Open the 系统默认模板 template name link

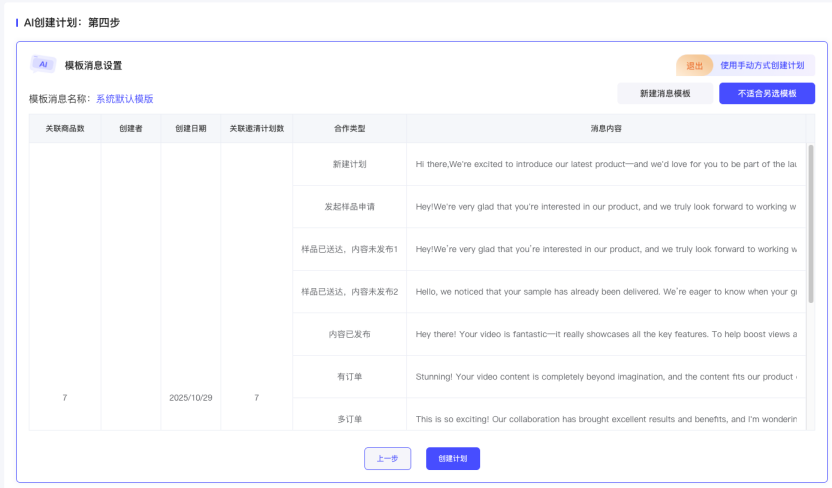coord(124,99)
